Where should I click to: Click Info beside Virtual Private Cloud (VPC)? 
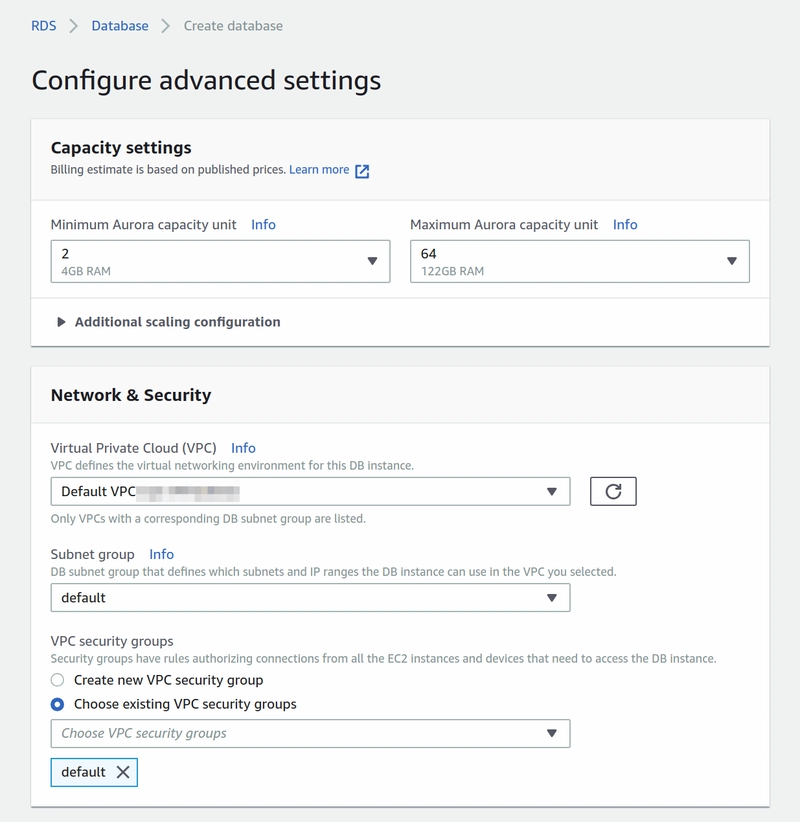click(x=244, y=448)
